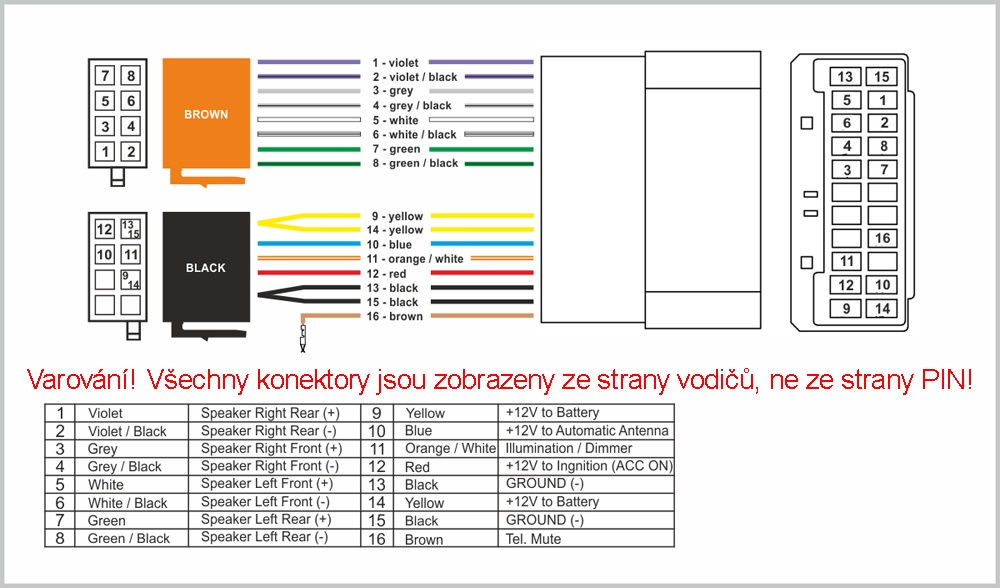The width and height of the screenshot is (1000, 588).
Task: Click the "16 - brown" wire label
Action: pos(396,317)
